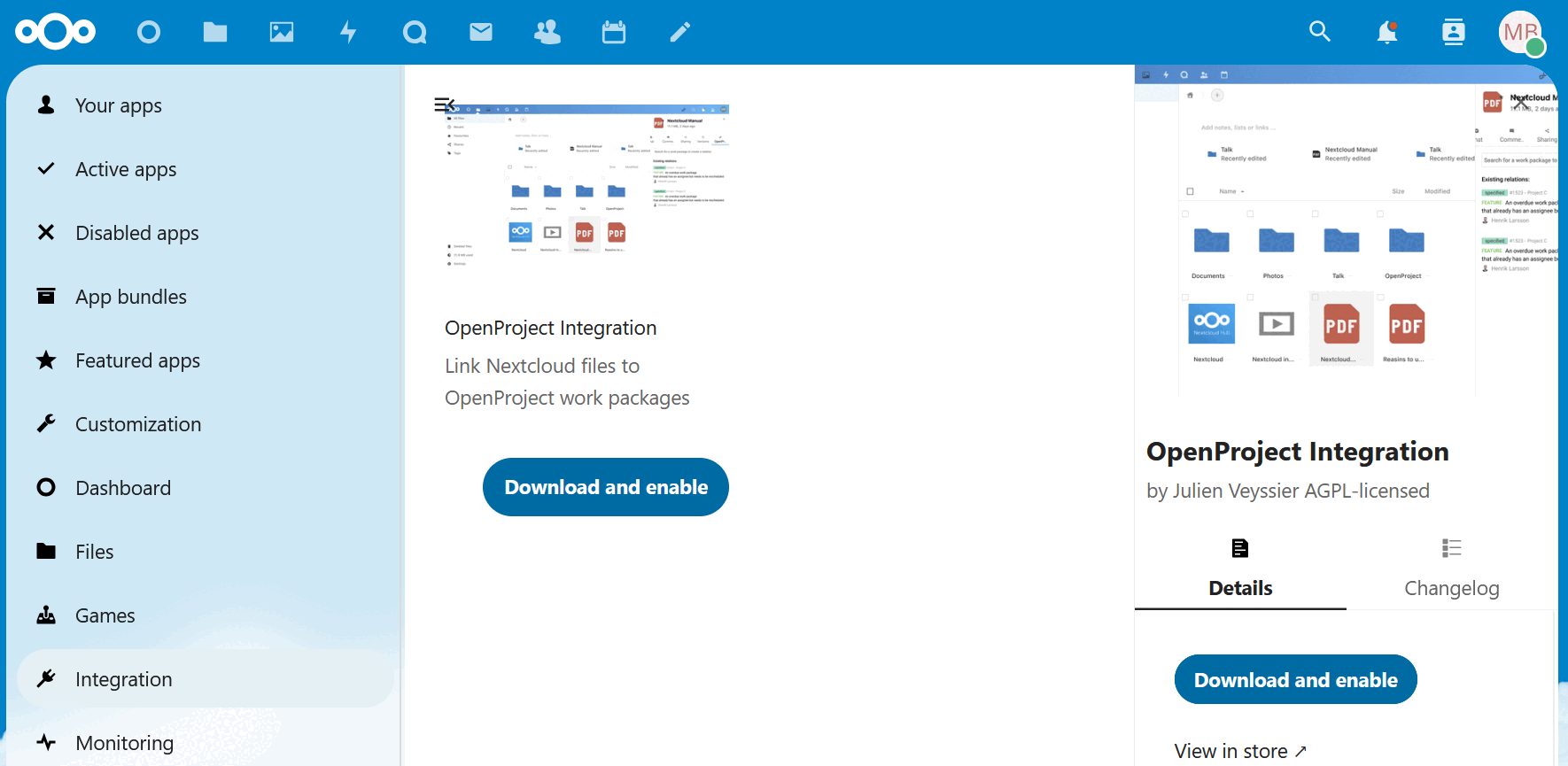1568x766 pixels.
Task: Click the search magnifier icon
Action: pyautogui.click(x=1320, y=32)
